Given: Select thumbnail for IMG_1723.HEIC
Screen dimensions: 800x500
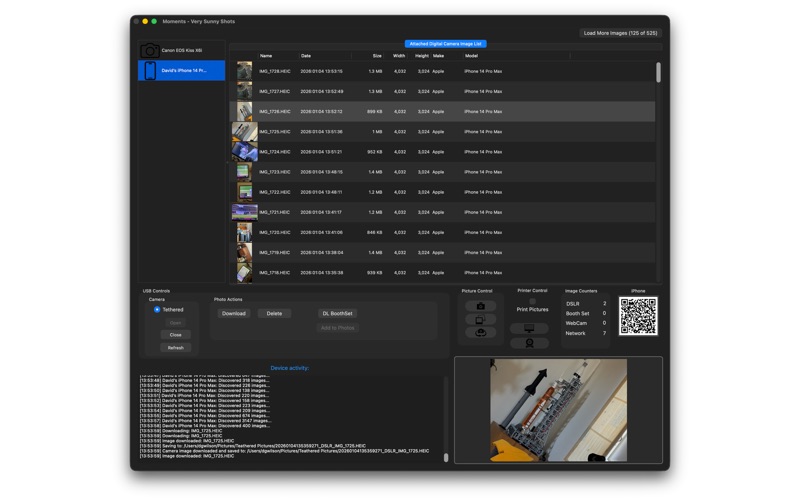Looking at the screenshot, I should tap(244, 172).
